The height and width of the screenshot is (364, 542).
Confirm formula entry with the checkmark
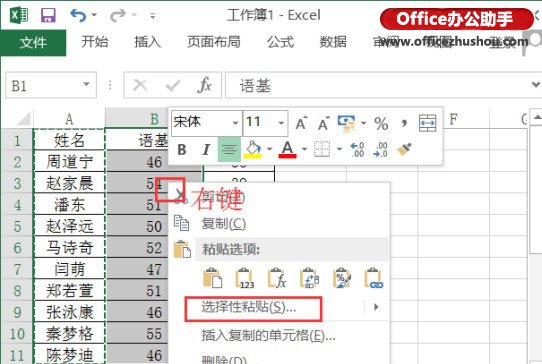[172, 85]
